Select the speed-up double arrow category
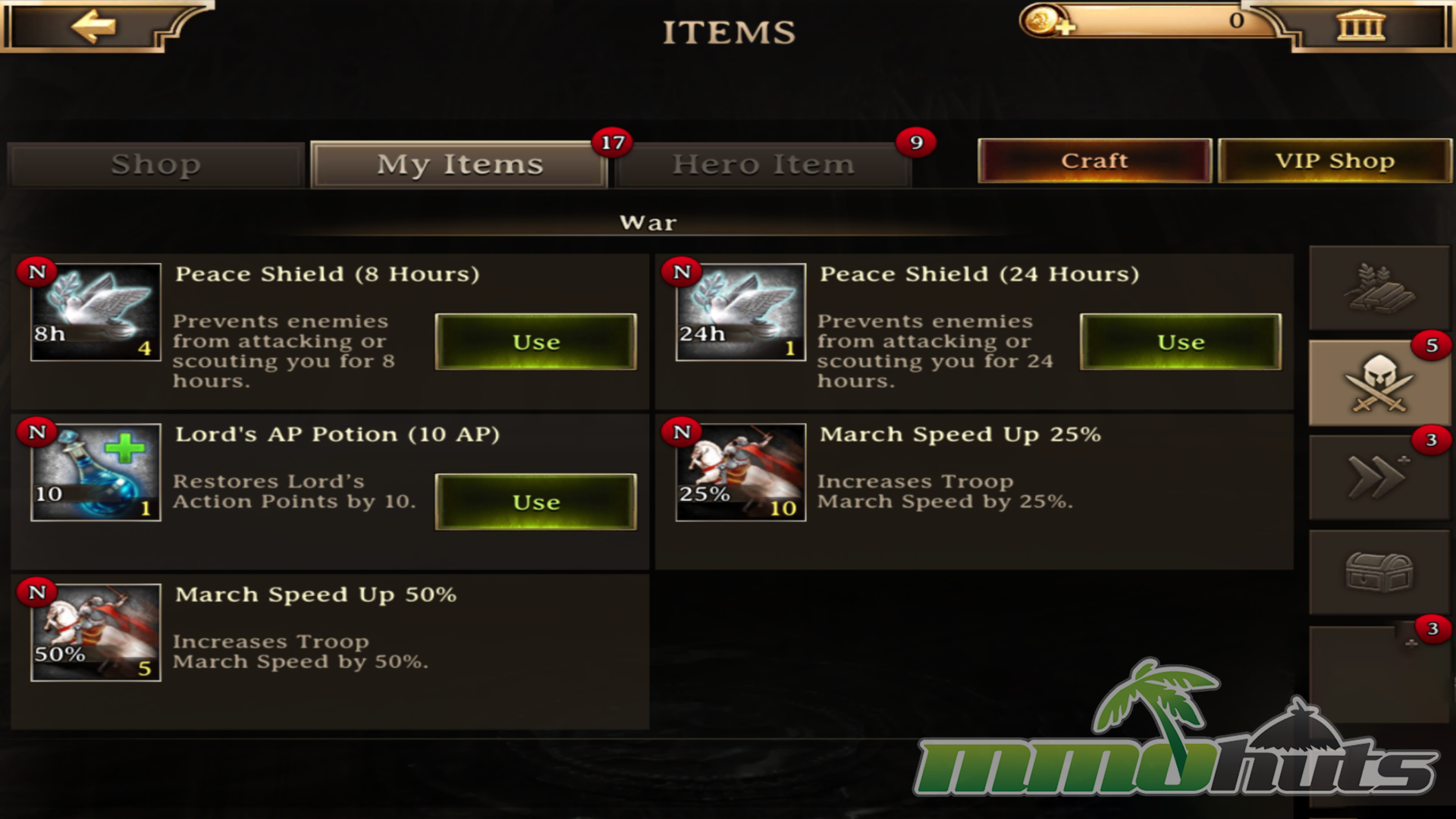Screen dimensions: 1456x819 tap(1379, 478)
